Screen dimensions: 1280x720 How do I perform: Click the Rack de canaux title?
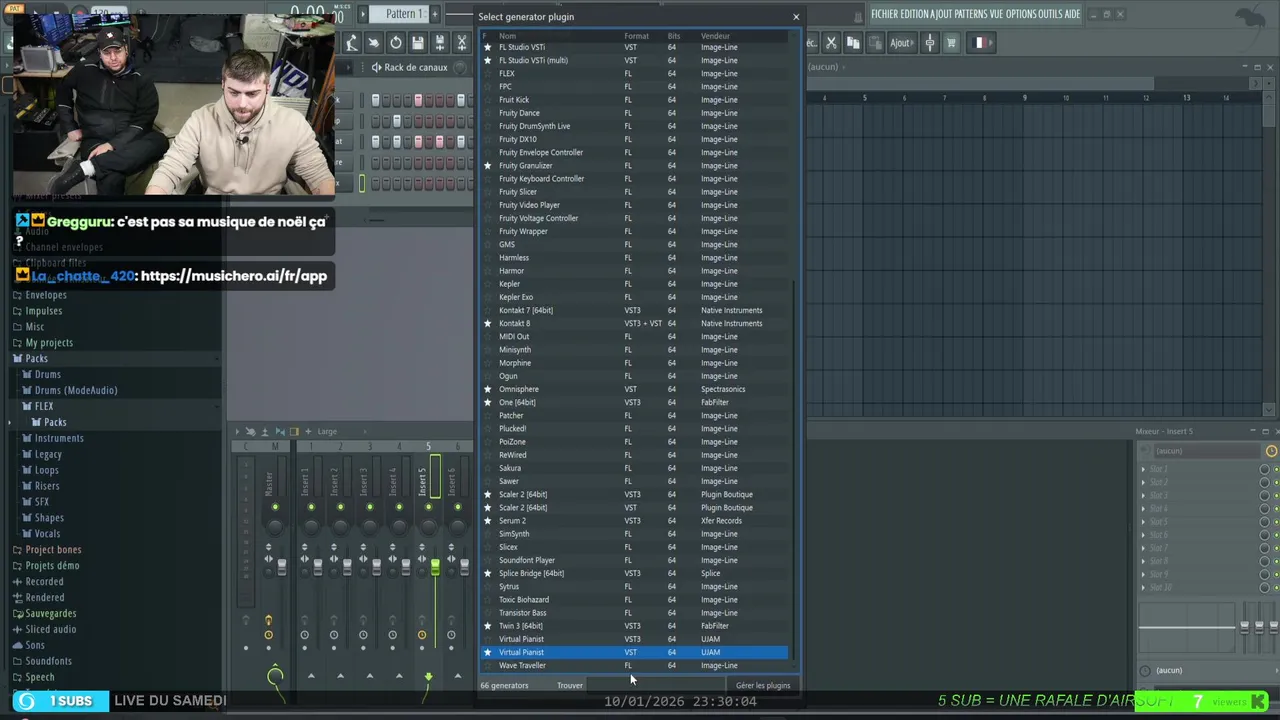[x=416, y=67]
